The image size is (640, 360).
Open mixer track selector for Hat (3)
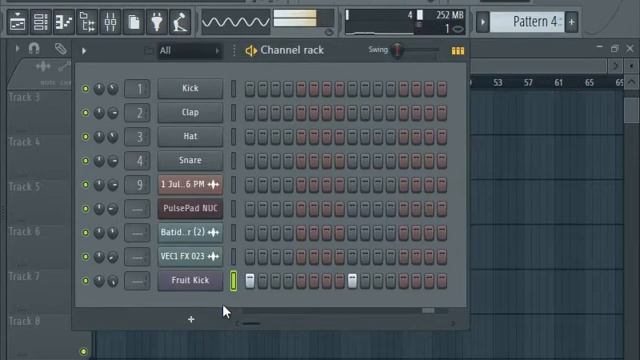(x=137, y=137)
